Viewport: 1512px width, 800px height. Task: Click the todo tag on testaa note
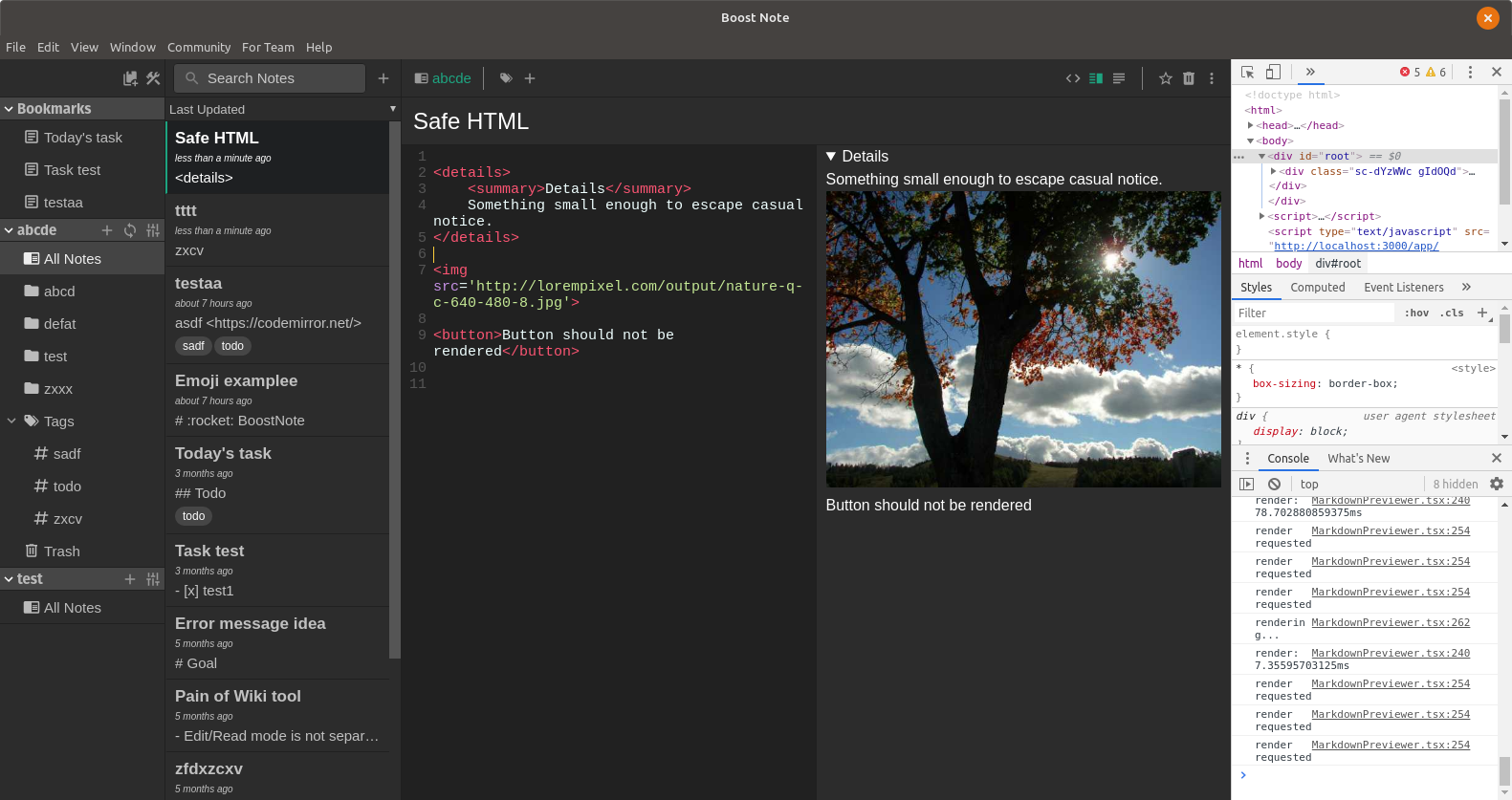[232, 346]
